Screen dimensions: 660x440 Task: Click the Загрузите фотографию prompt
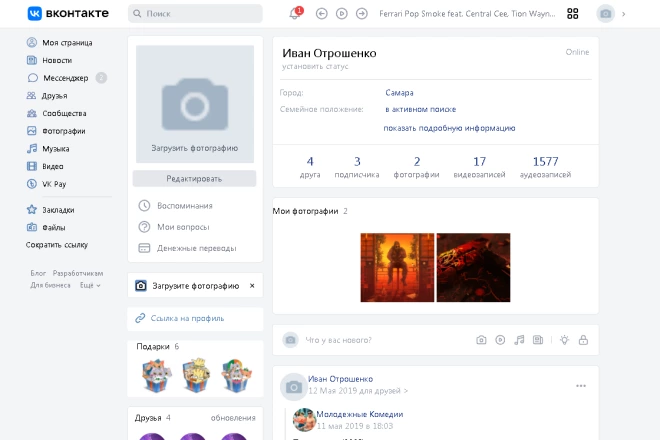187,286
